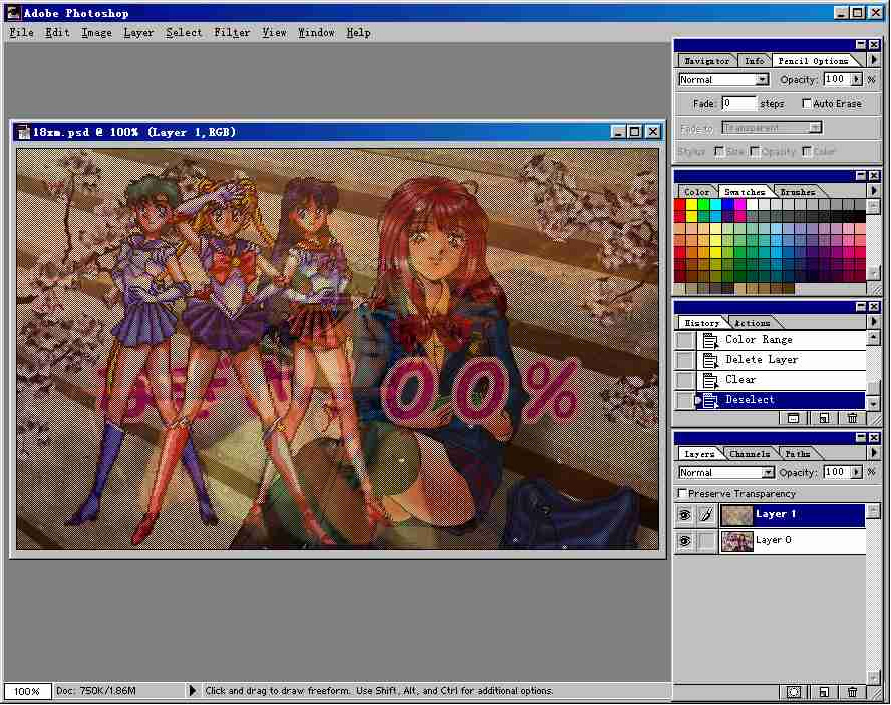Toggle the link box beside Layer 0
891x705 pixels.
706,541
